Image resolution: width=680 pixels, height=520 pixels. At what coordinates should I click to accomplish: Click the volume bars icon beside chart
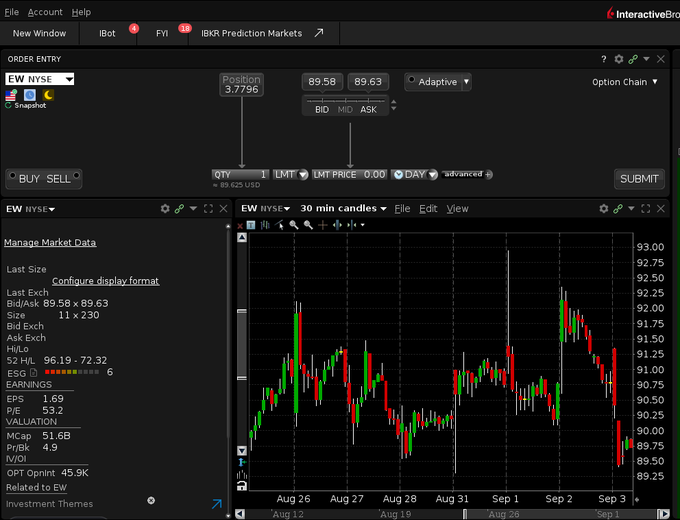pos(242,474)
